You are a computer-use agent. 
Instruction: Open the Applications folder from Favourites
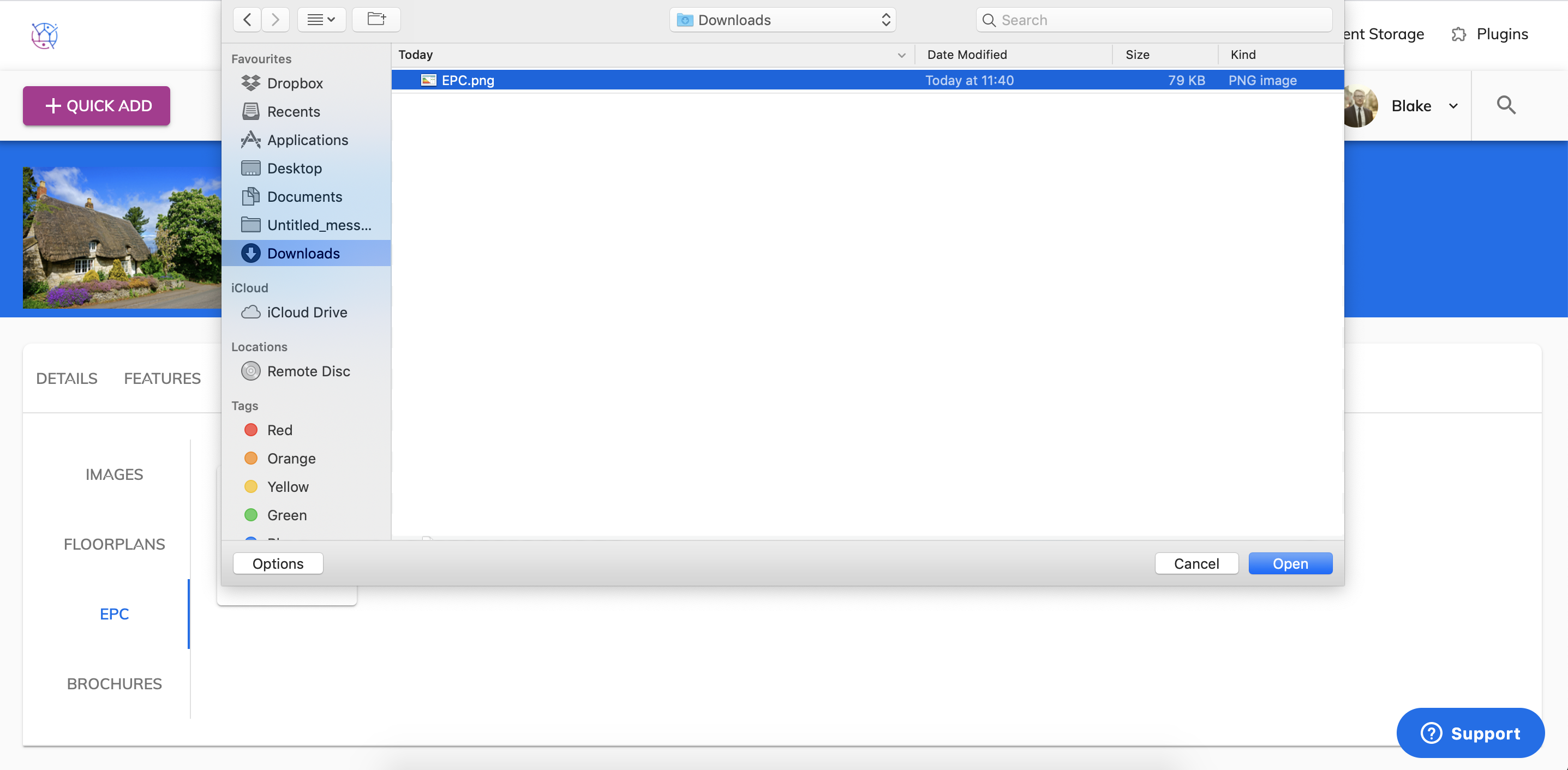pos(306,140)
